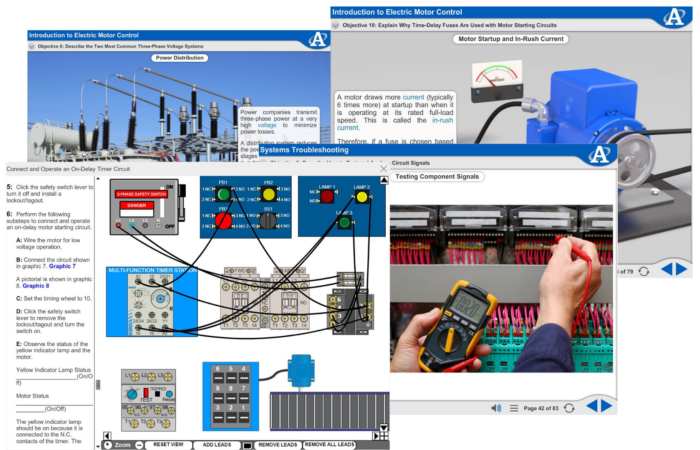
Task: Go to previous page in Systems Troubleshooting
Action: 592,406
